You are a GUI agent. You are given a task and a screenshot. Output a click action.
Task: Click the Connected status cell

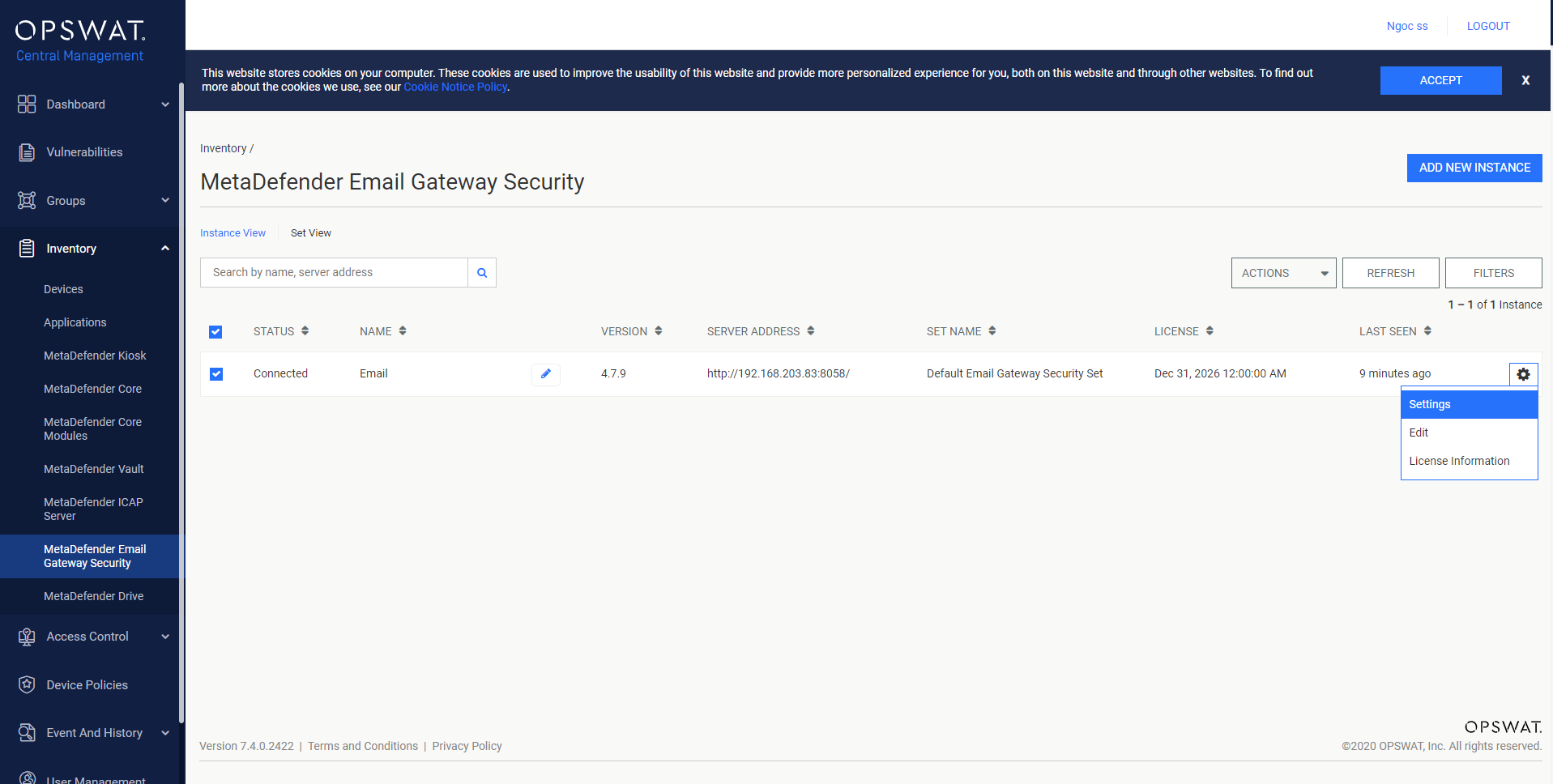click(280, 373)
